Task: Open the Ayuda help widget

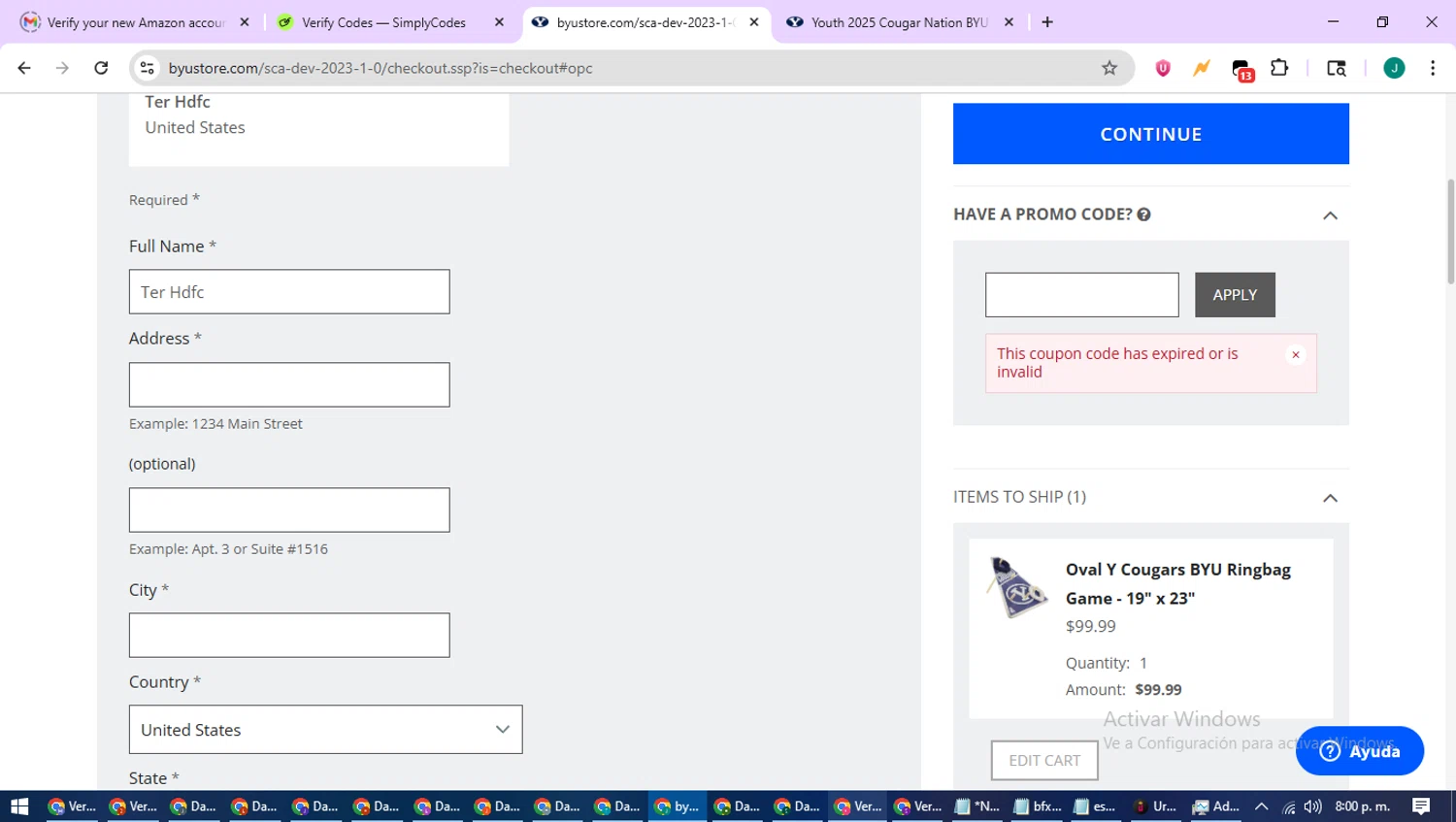Action: 1360,751
